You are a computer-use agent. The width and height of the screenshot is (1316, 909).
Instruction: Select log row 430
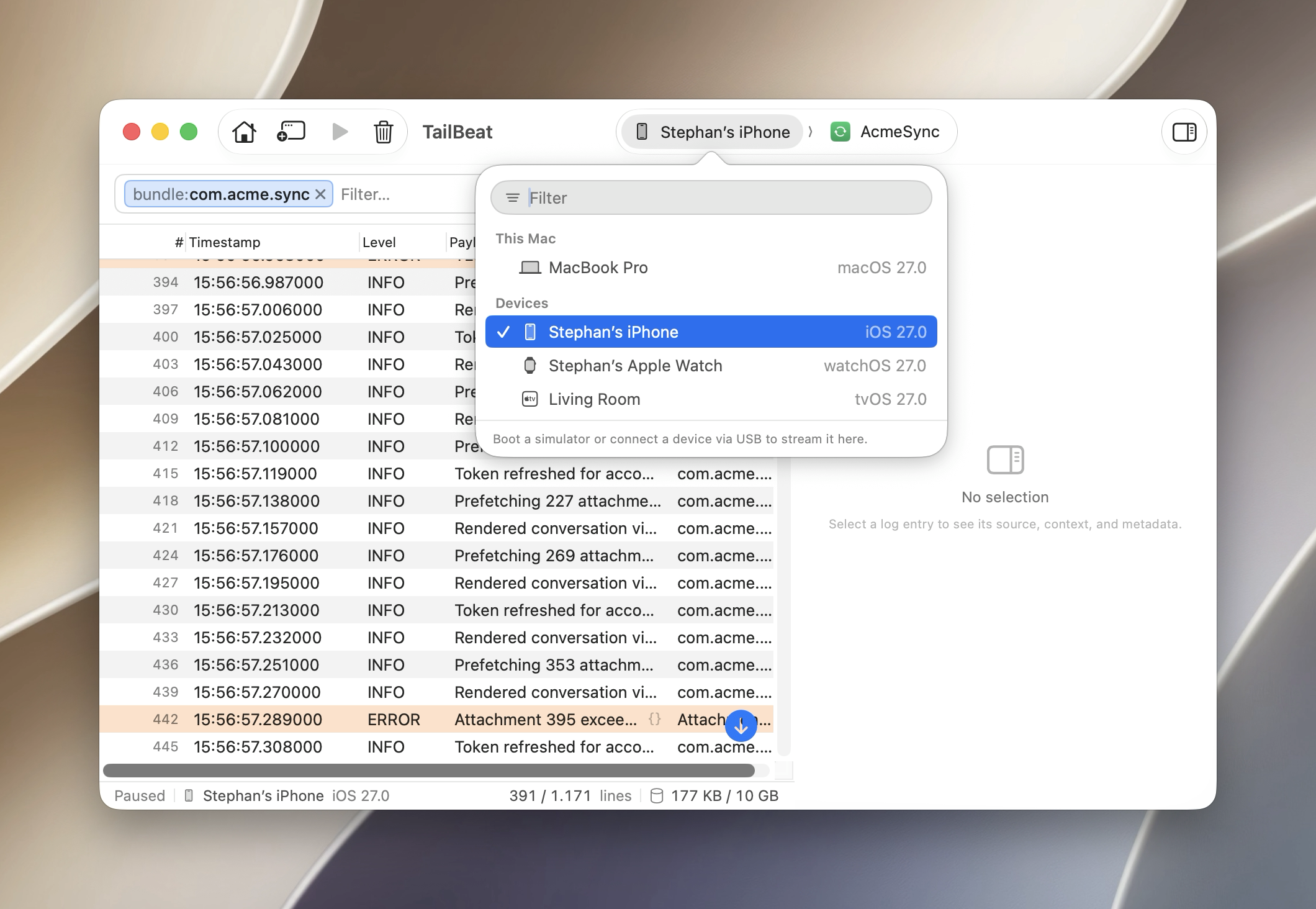pos(436,610)
